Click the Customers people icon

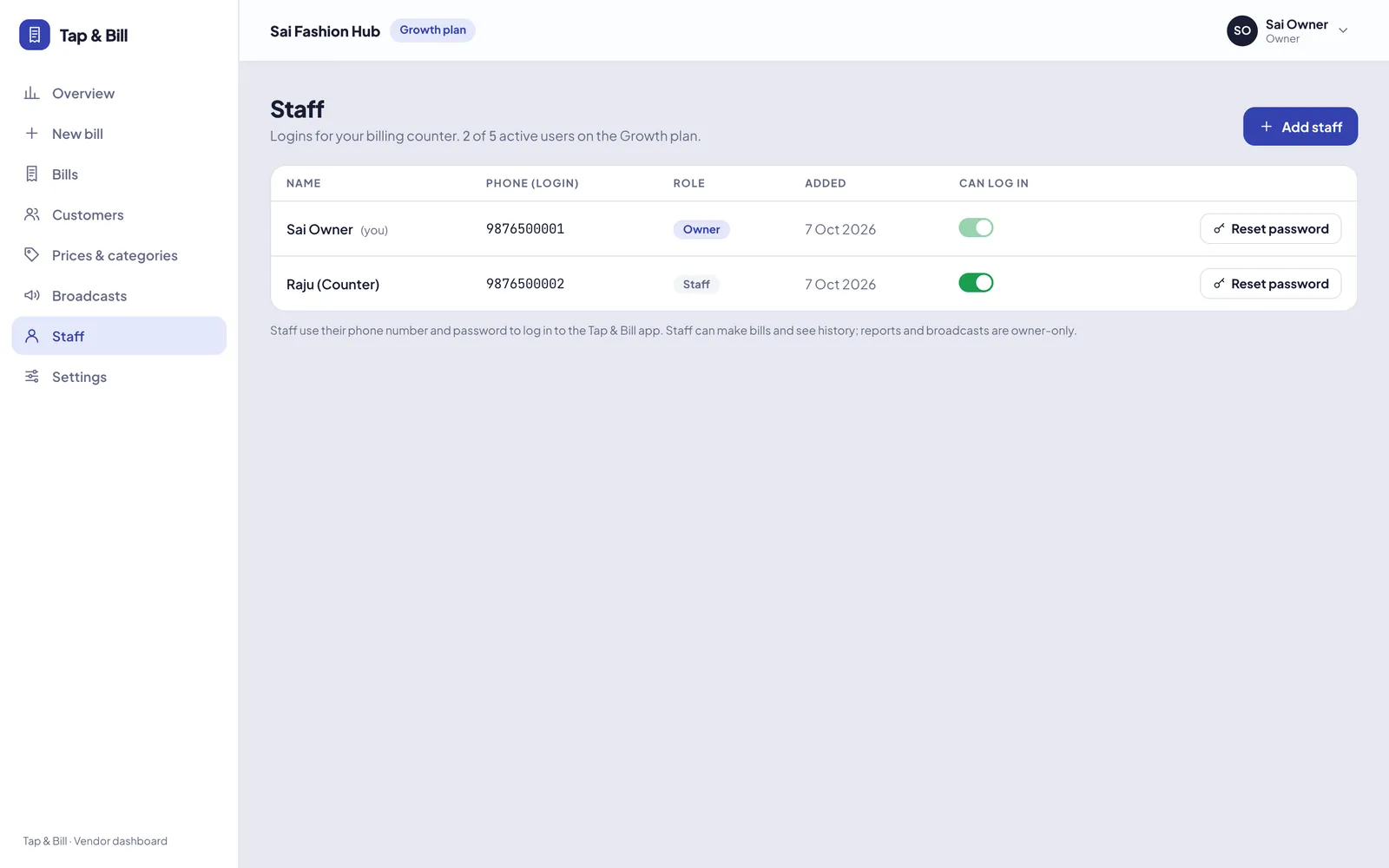(x=32, y=214)
